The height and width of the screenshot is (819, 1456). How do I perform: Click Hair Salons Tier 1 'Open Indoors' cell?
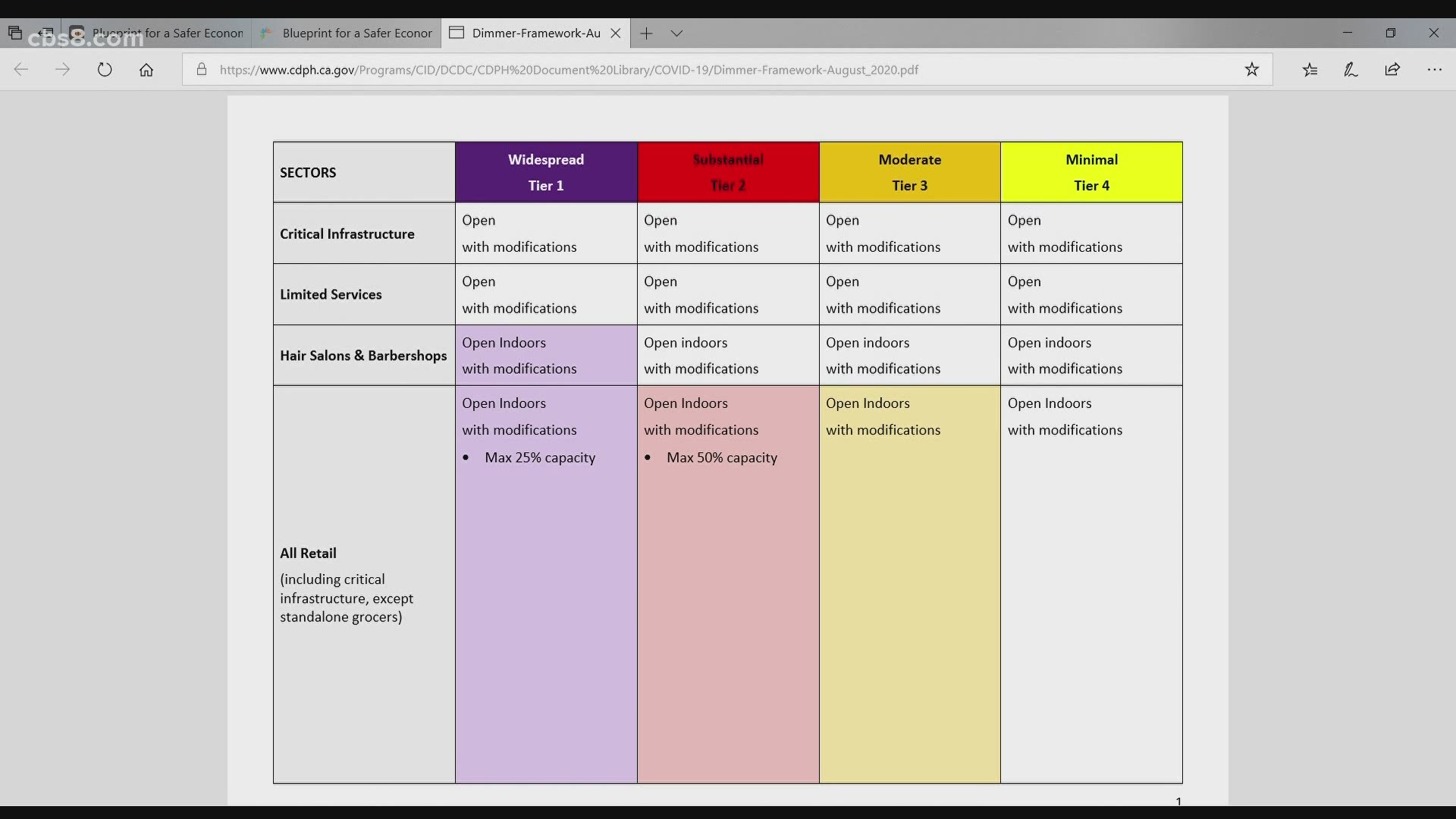click(x=546, y=356)
